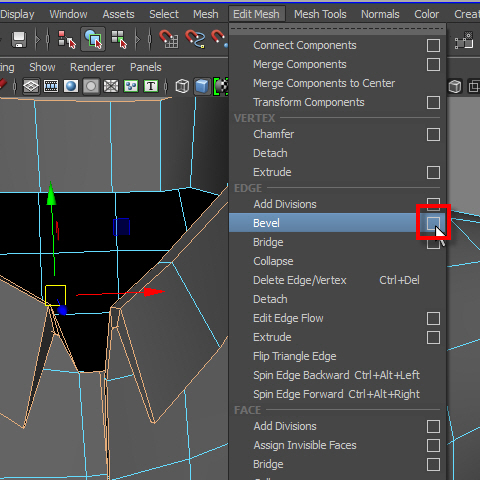Toggle the Film Gate icon in panel toolbar
Screen dimensions: 480x480
coord(51,86)
